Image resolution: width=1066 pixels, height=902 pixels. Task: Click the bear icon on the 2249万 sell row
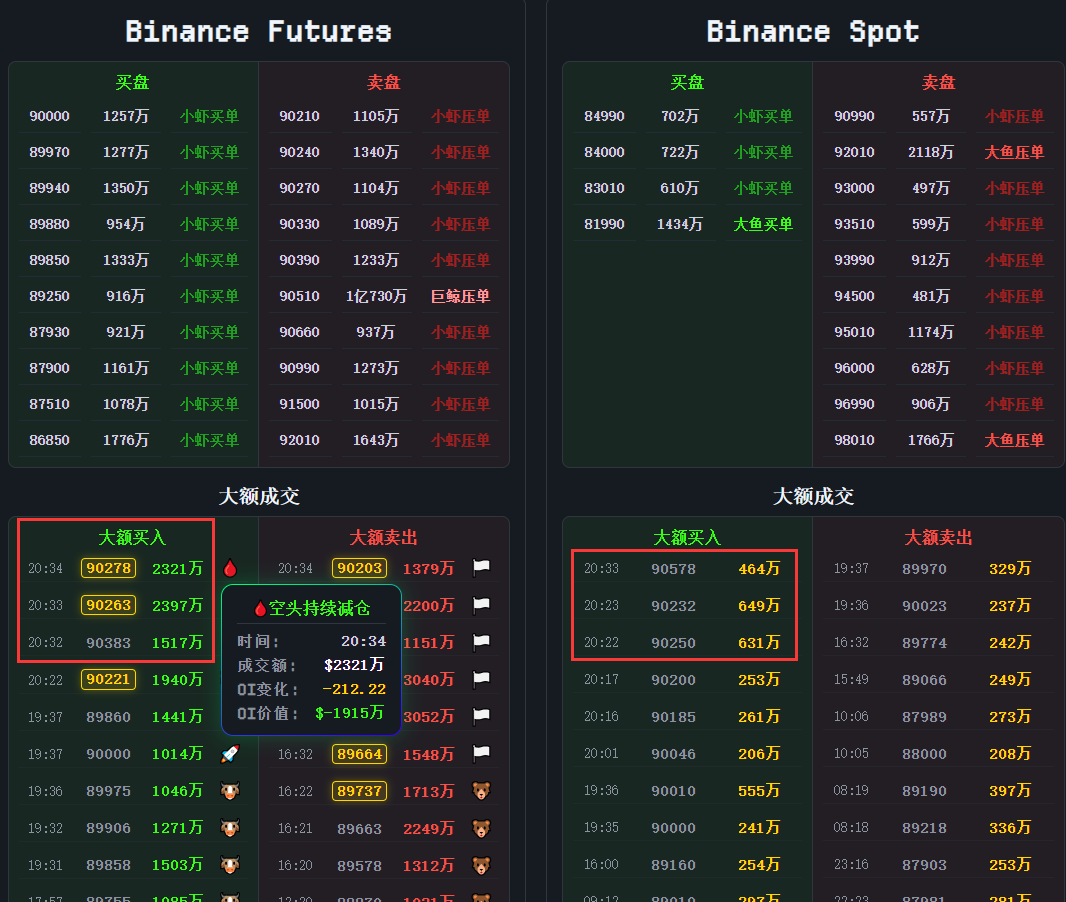(481, 828)
